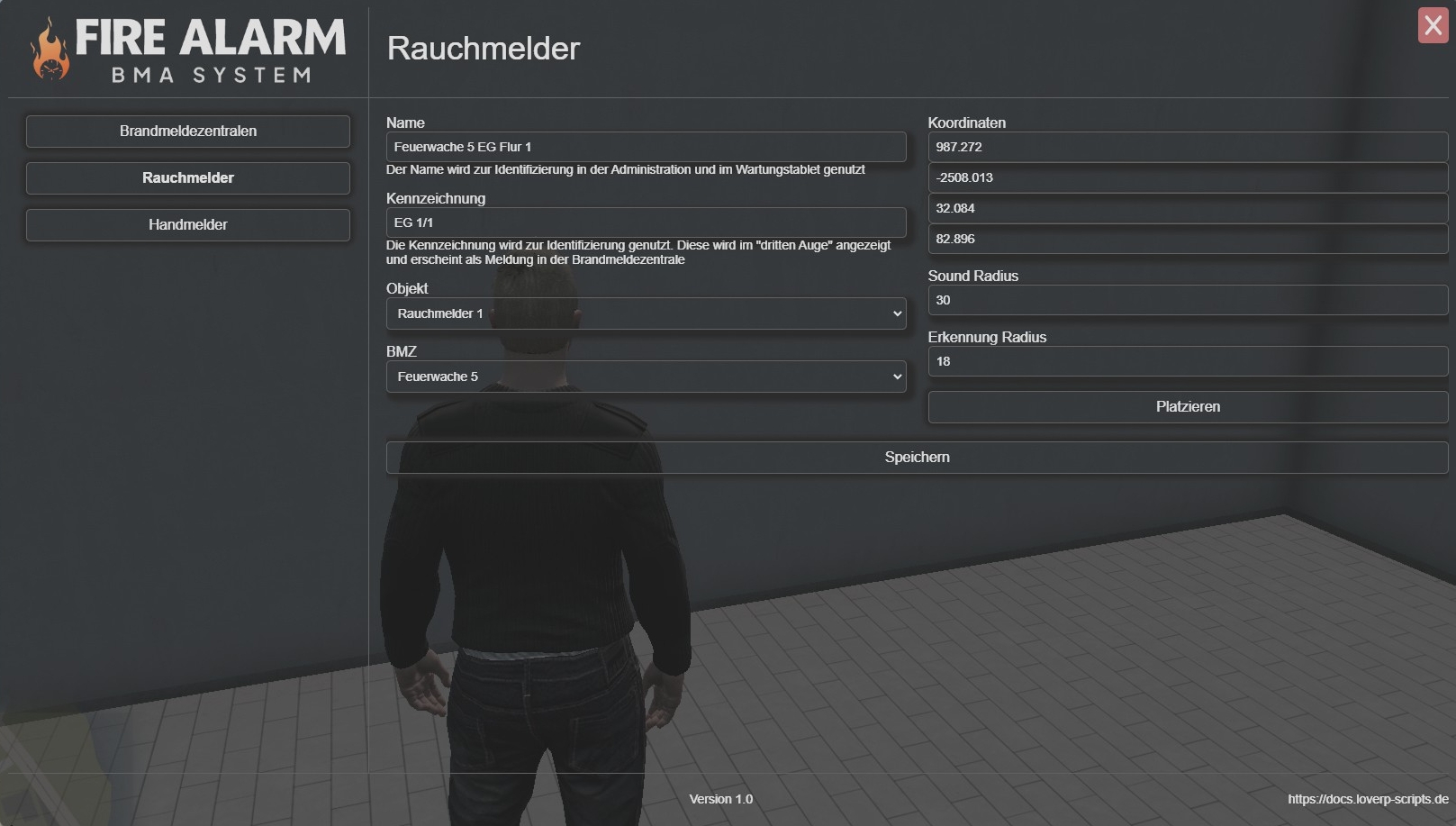The width and height of the screenshot is (1456, 826).
Task: Open the Brandmeldezentralen section
Action: click(x=187, y=132)
